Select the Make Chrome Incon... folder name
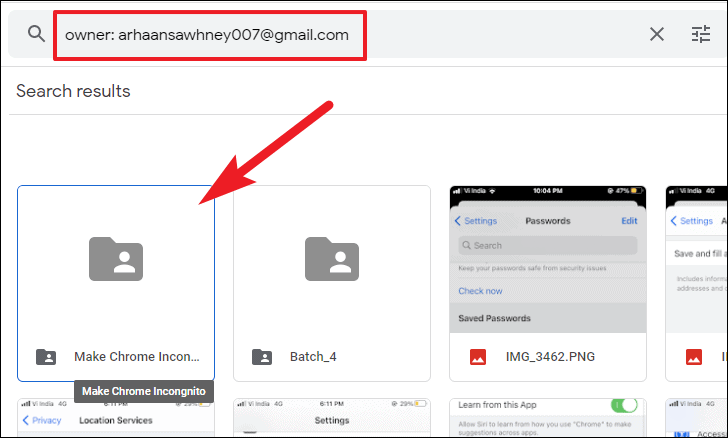Screen dimensions: 728x438 pos(136,357)
